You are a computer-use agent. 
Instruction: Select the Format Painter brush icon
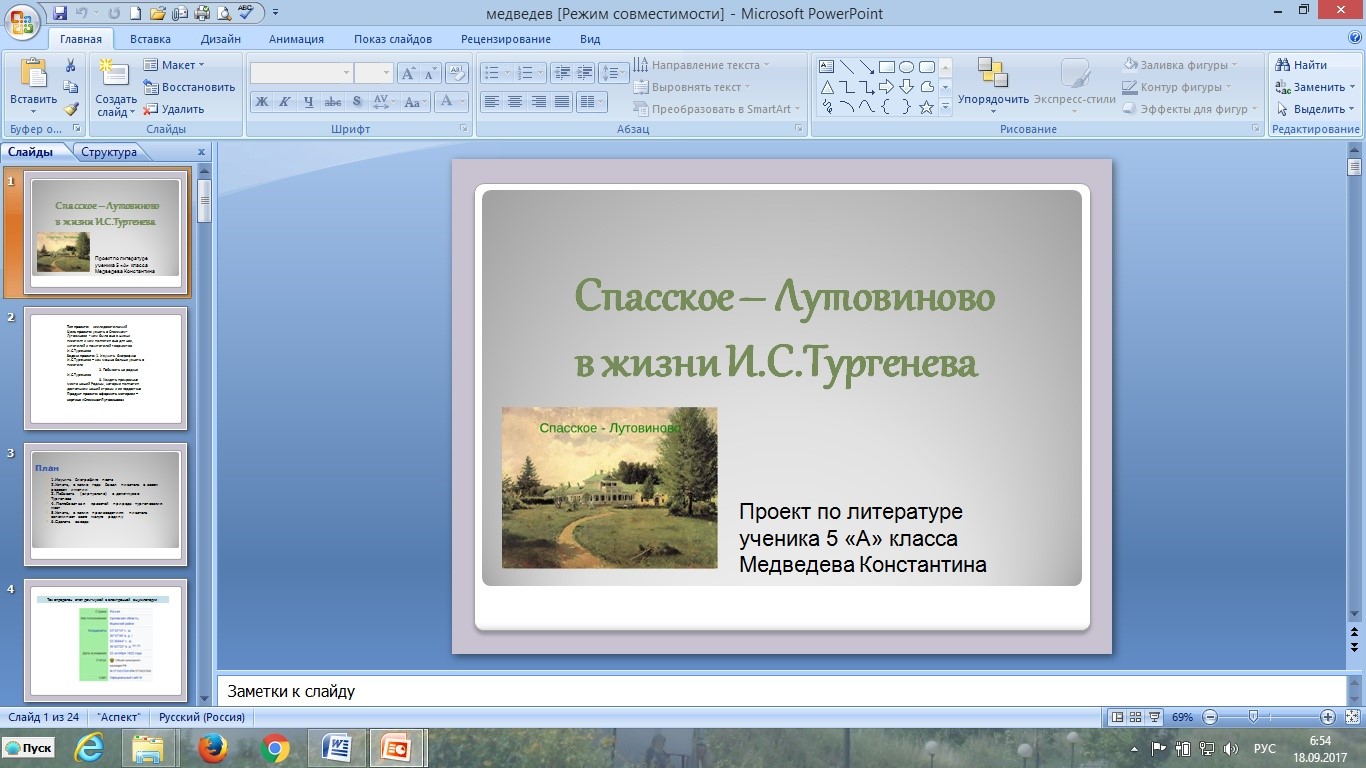(71, 109)
